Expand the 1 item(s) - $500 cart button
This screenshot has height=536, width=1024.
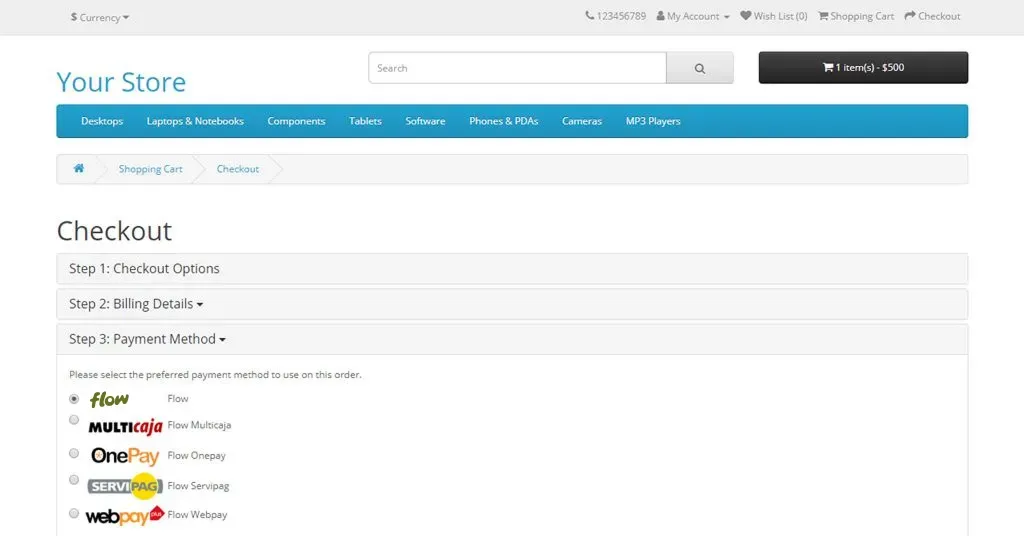pos(863,68)
